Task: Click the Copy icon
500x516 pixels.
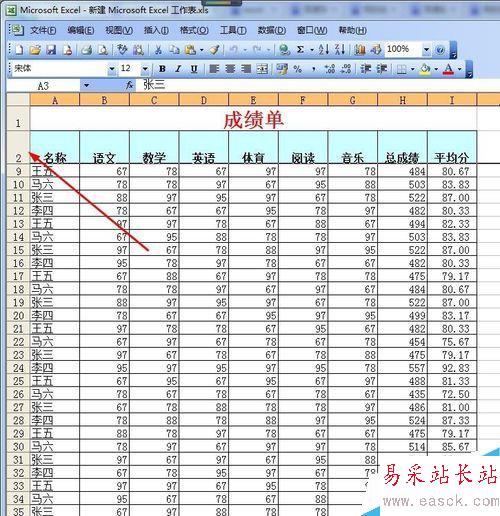Action: tap(174, 50)
